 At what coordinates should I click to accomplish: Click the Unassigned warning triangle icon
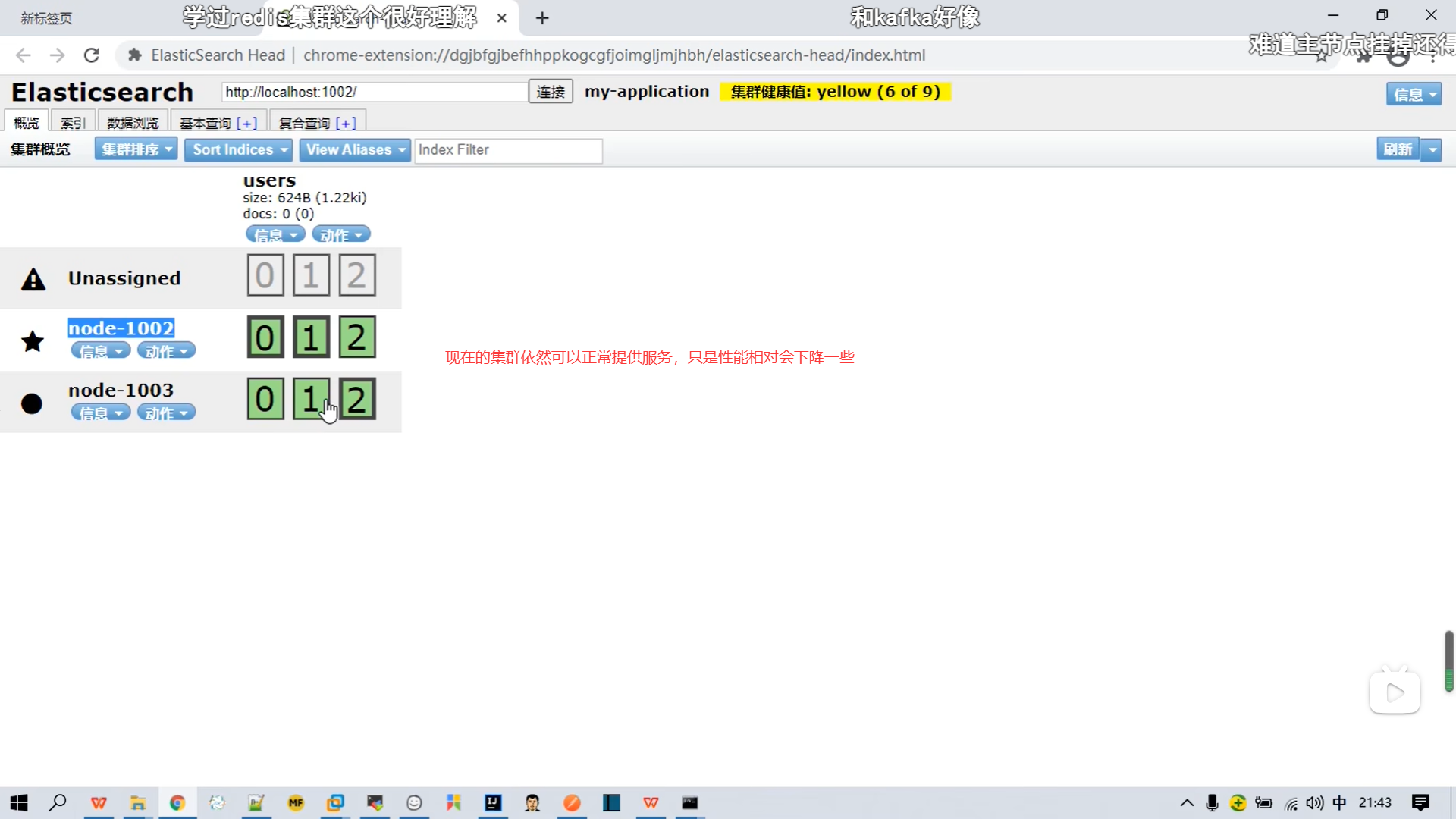point(33,280)
